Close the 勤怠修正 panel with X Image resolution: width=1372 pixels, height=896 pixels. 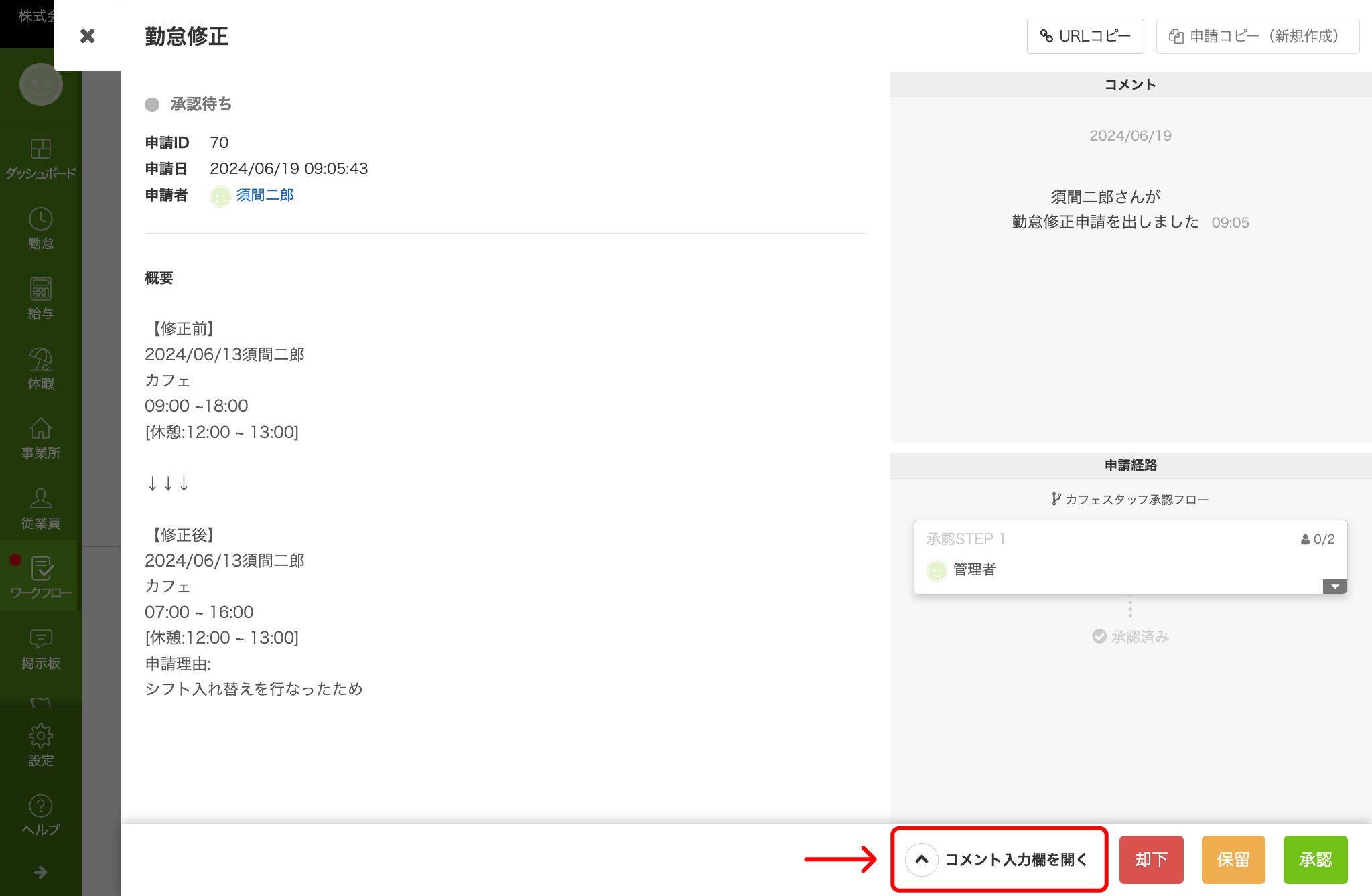click(87, 36)
